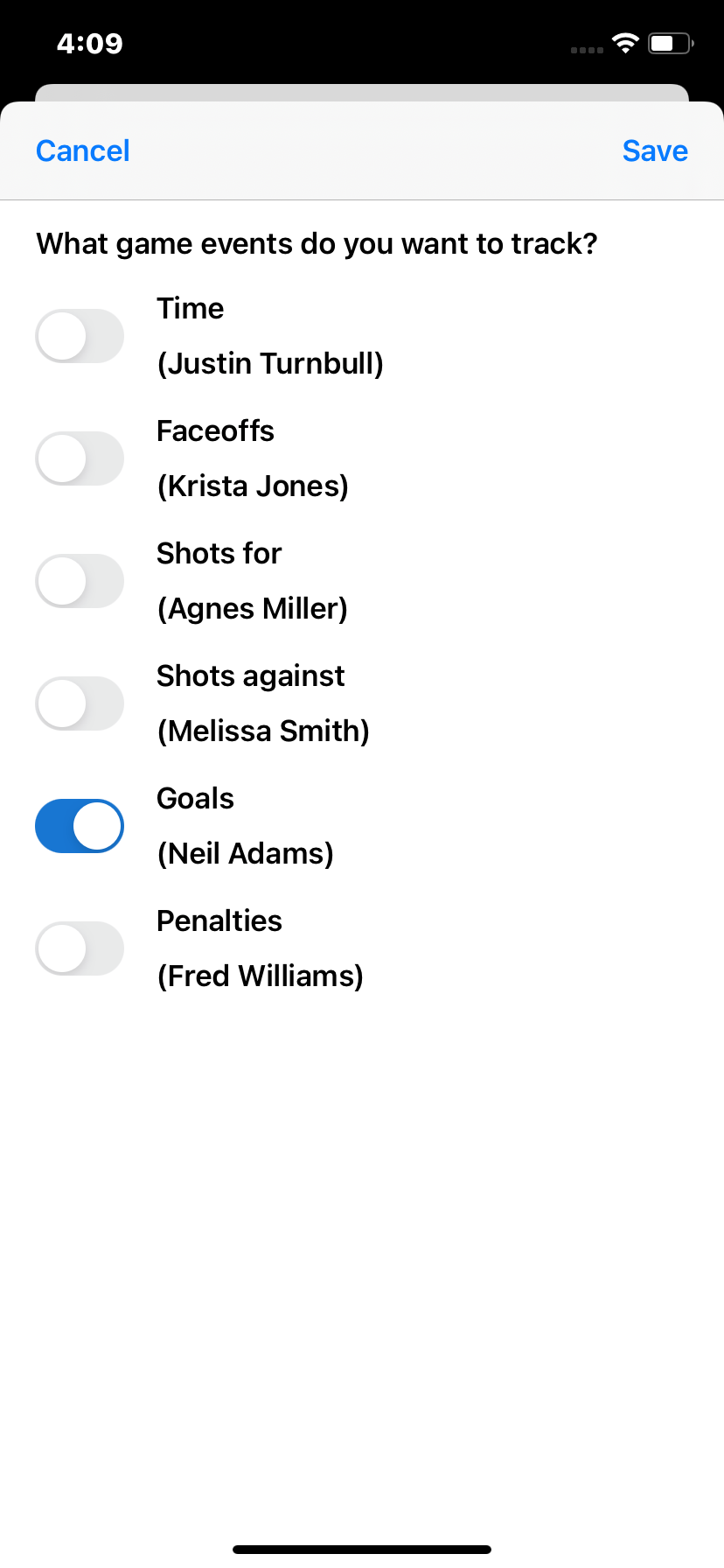This screenshot has width=724, height=1568.
Task: Enable the Time tracking switch
Action: [80, 336]
